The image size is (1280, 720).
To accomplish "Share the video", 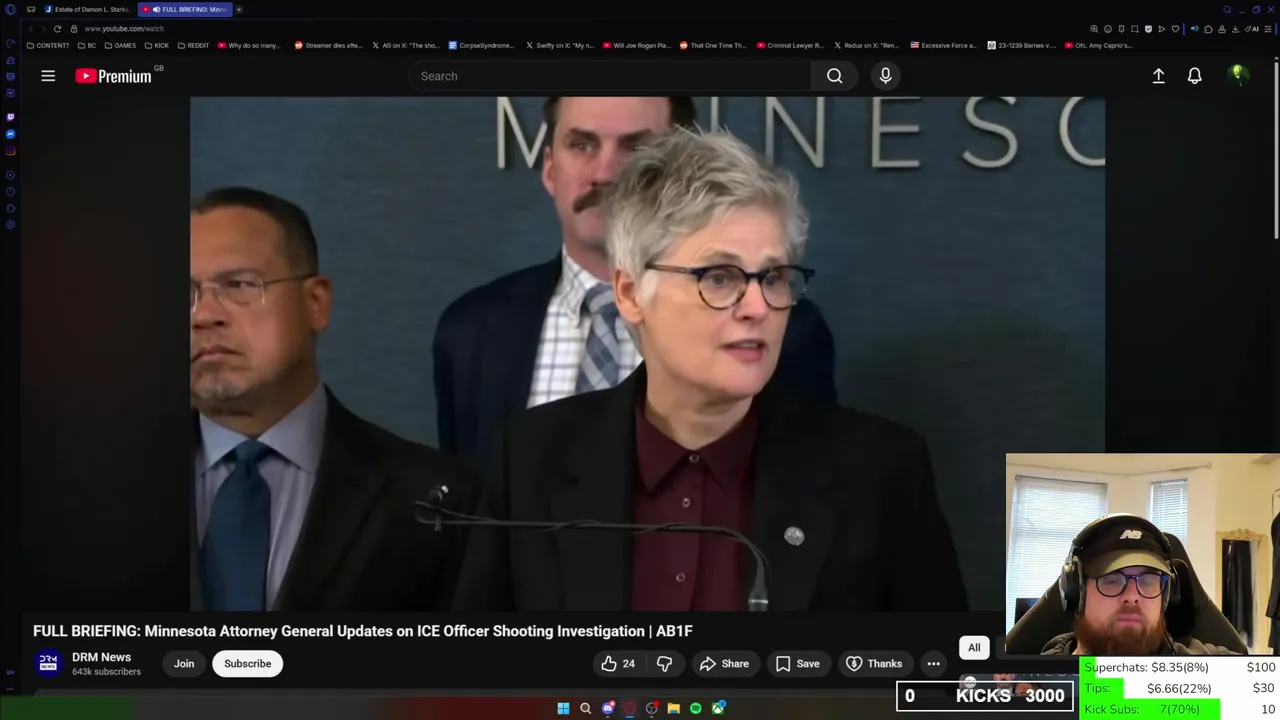I will point(724,664).
